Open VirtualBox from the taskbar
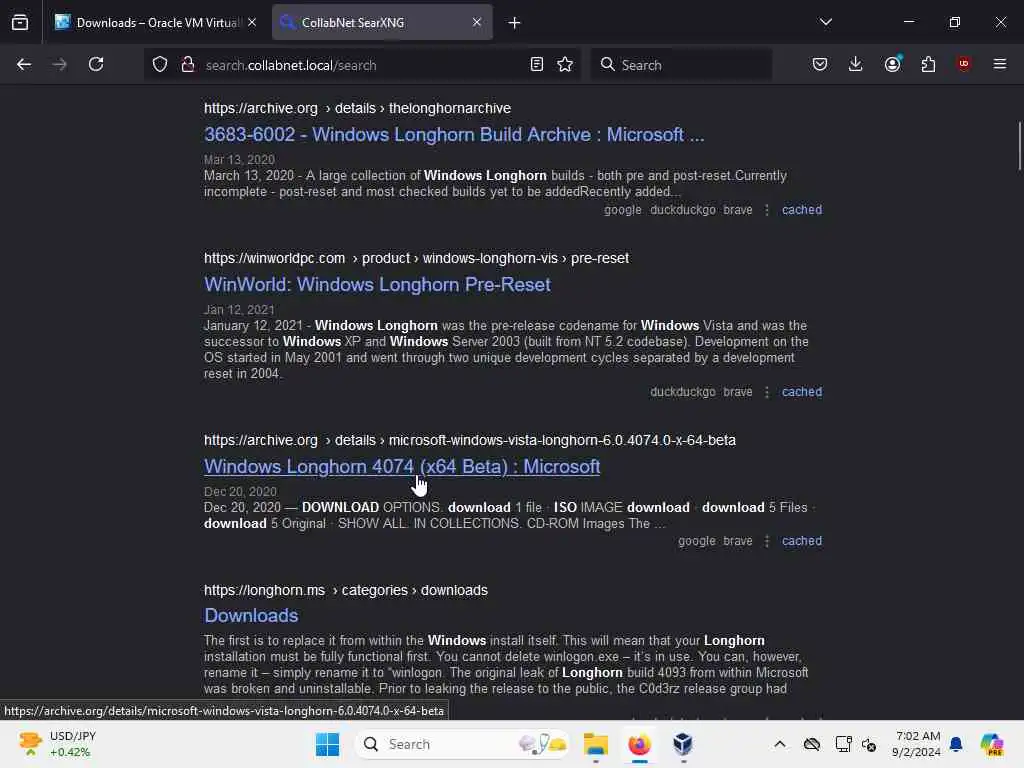Screen dimensions: 1024x768 683,744
